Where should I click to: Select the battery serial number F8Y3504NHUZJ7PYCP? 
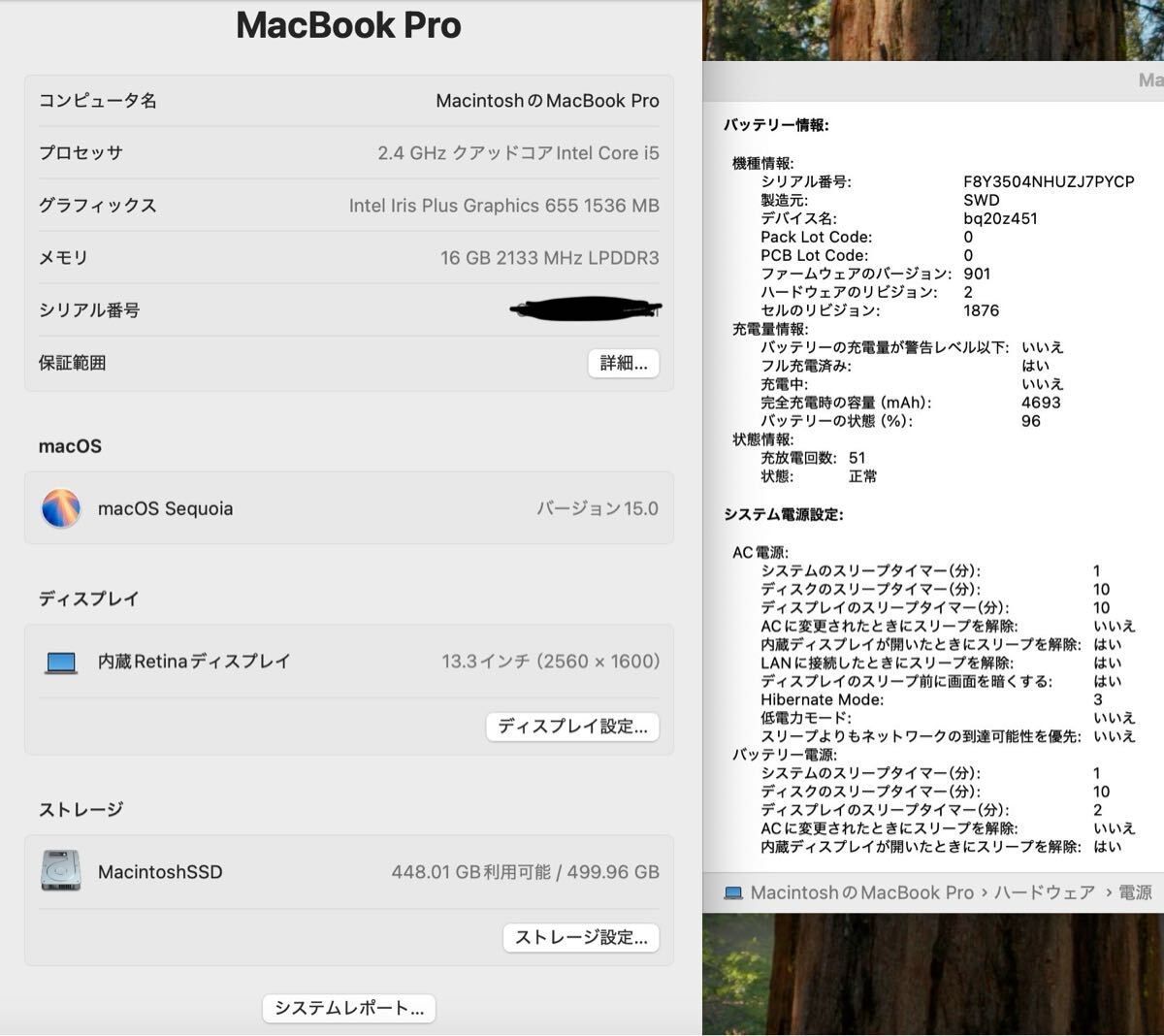pyautogui.click(x=1049, y=181)
